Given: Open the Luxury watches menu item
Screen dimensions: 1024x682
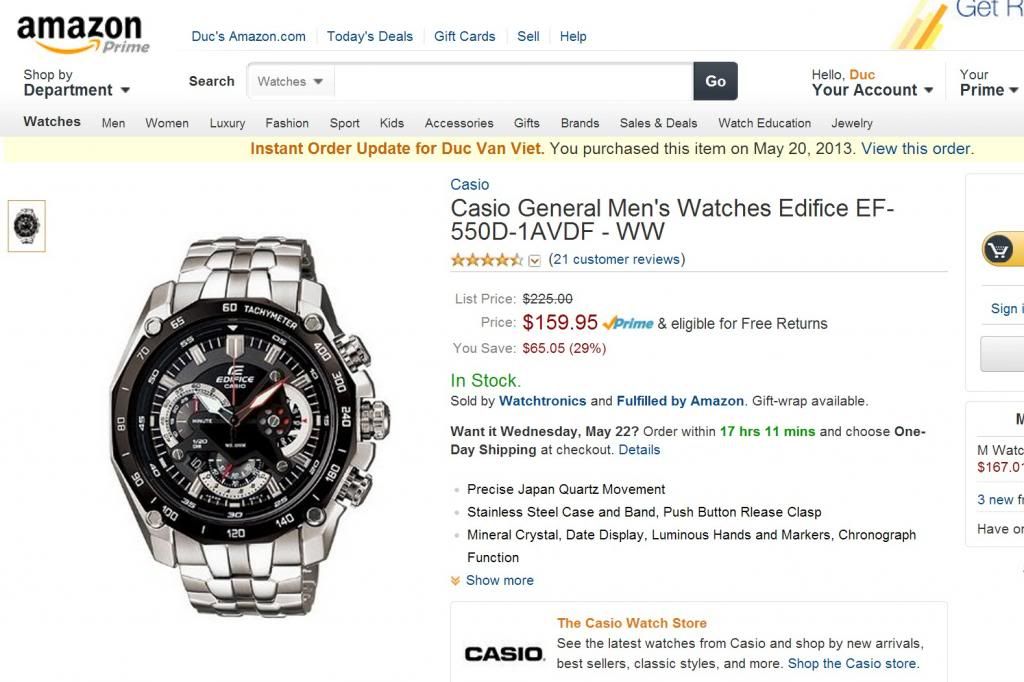Looking at the screenshot, I should point(227,123).
